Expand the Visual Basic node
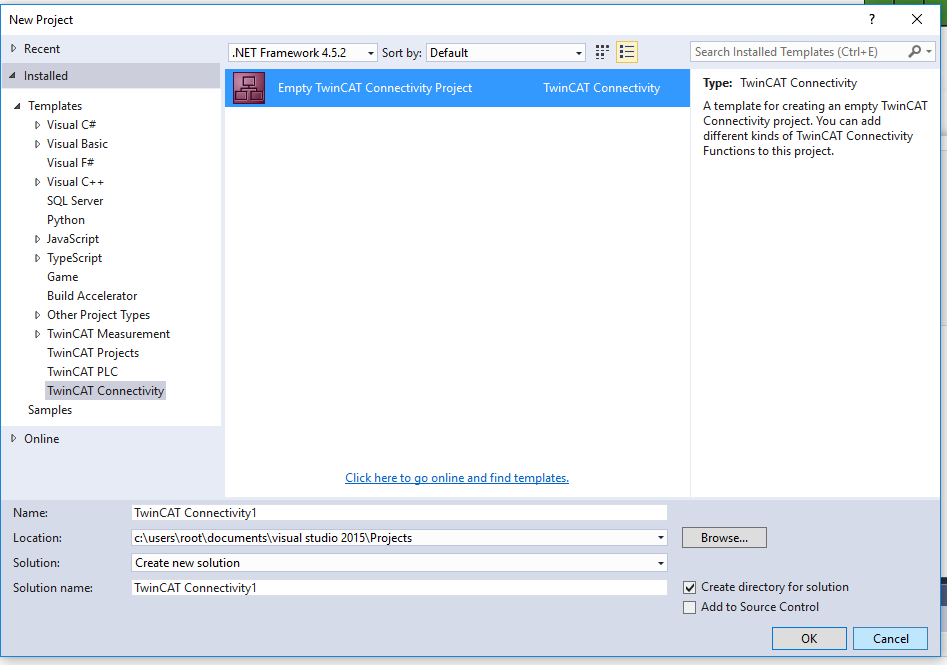This screenshot has height=665, width=947. pos(37,144)
